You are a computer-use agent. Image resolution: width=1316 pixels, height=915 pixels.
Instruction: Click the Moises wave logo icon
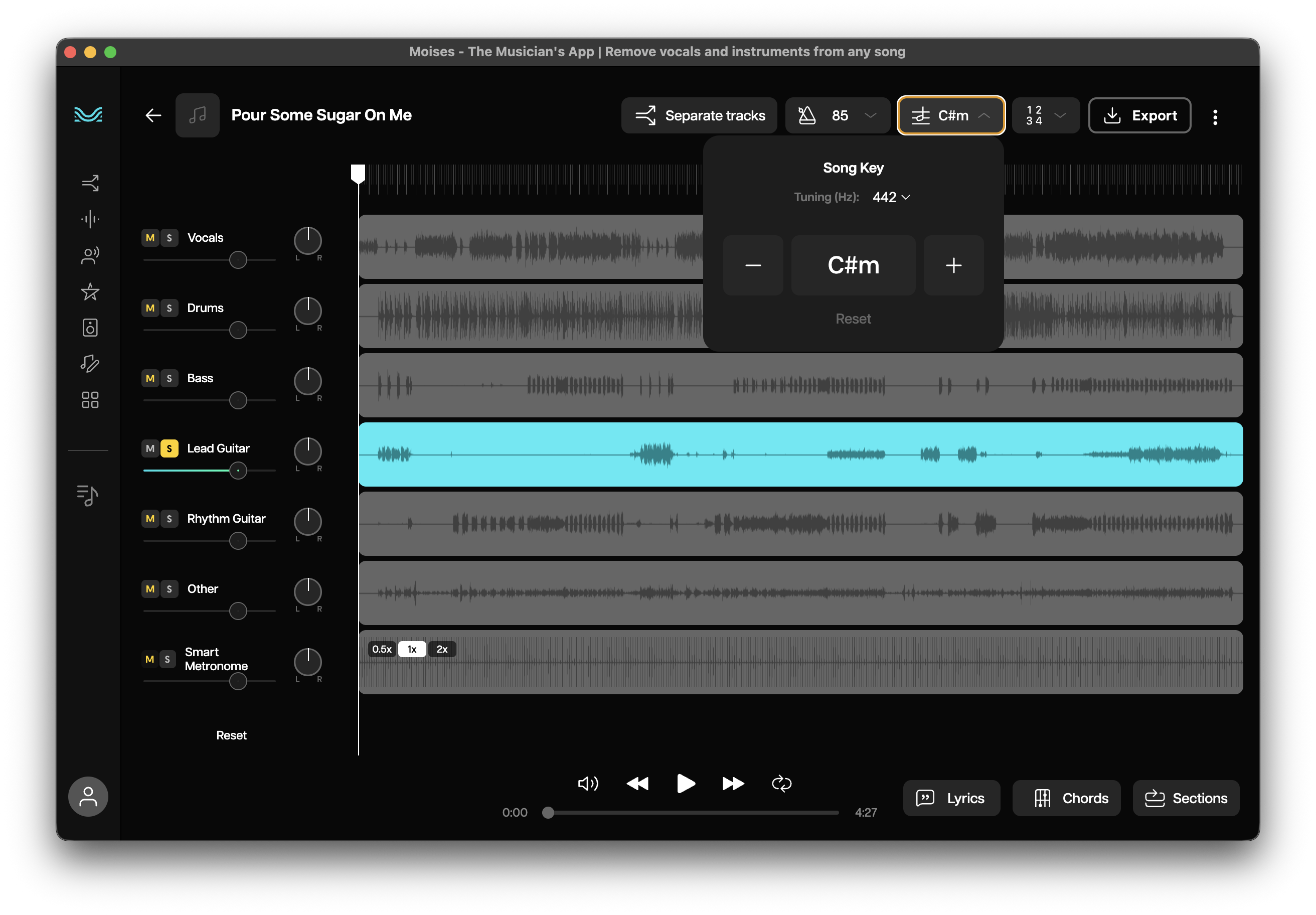tap(88, 115)
